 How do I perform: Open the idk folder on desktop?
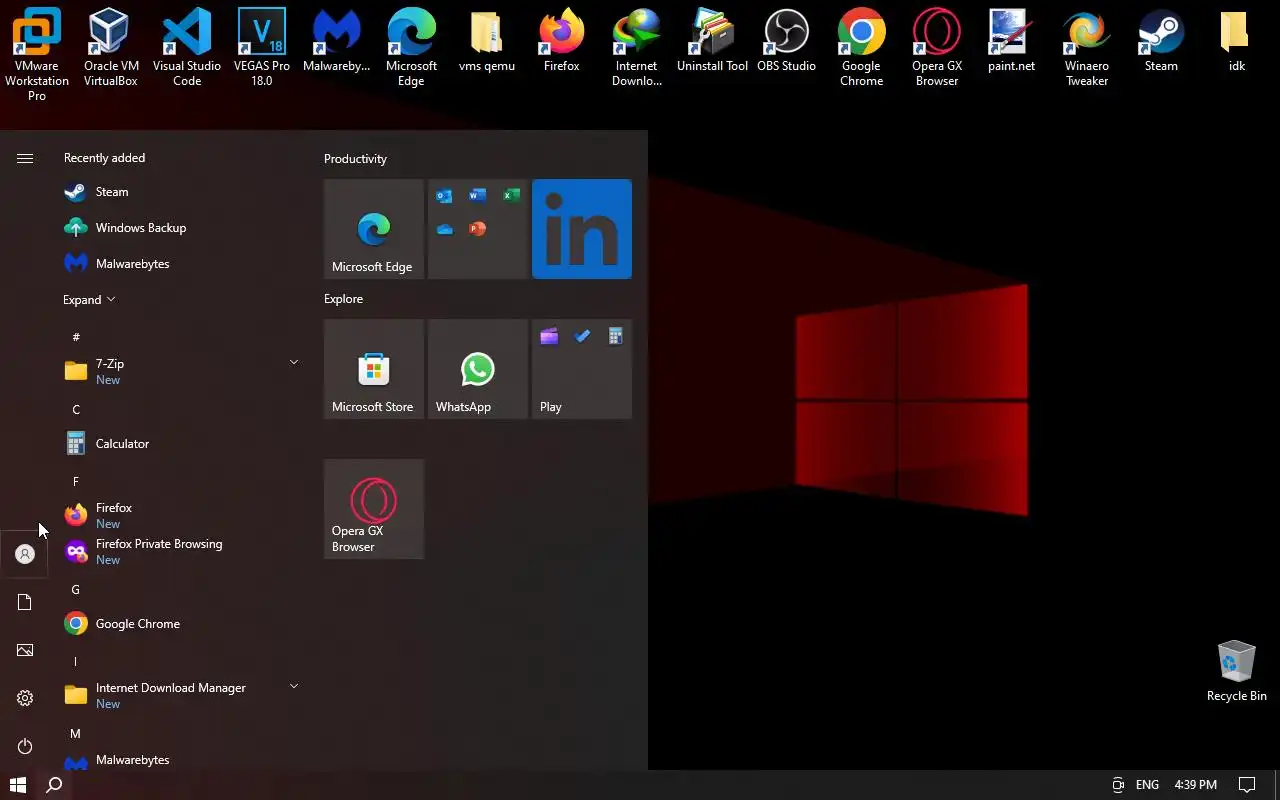[x=1237, y=40]
